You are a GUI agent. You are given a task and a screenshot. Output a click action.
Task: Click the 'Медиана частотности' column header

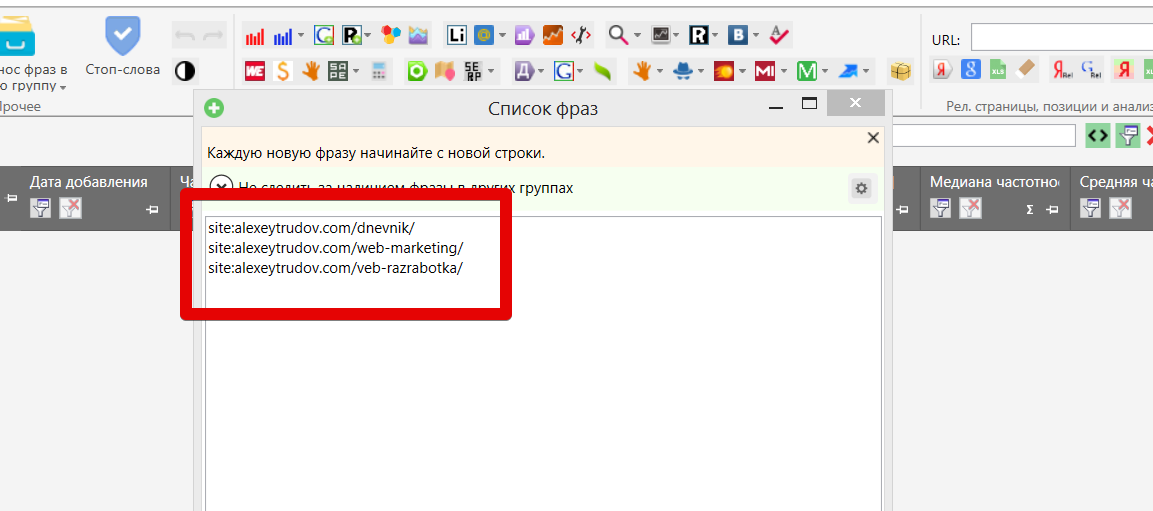(x=994, y=182)
